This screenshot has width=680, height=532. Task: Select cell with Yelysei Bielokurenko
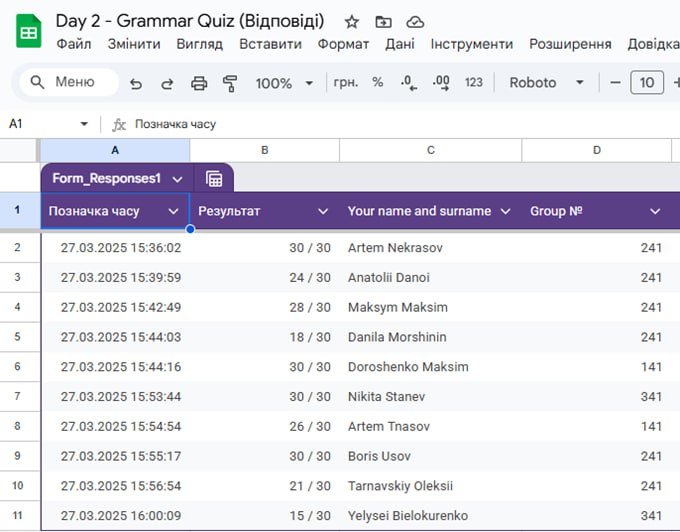click(x=431, y=516)
